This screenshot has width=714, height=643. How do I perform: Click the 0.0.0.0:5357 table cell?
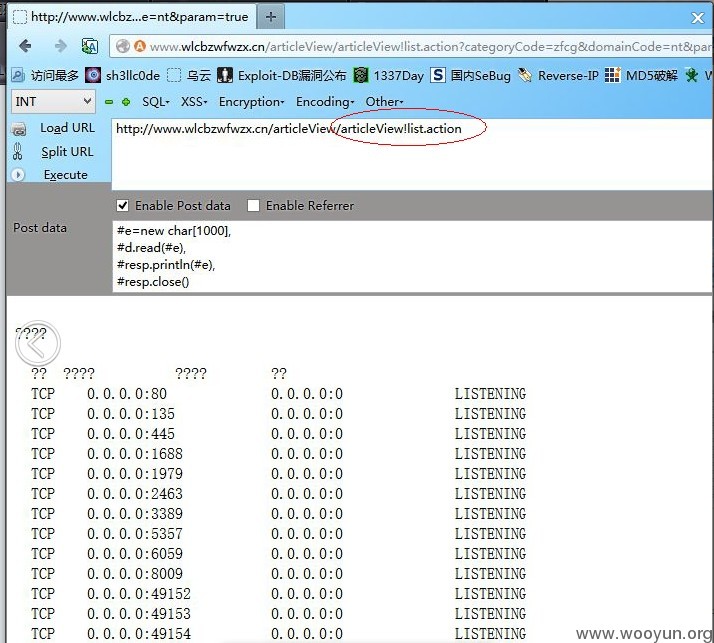point(135,534)
